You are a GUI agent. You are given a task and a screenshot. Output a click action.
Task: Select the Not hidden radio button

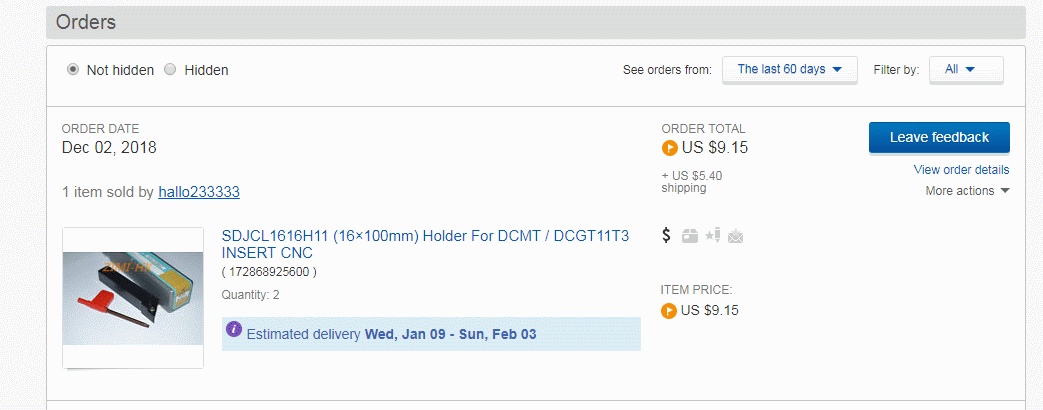pyautogui.click(x=73, y=70)
